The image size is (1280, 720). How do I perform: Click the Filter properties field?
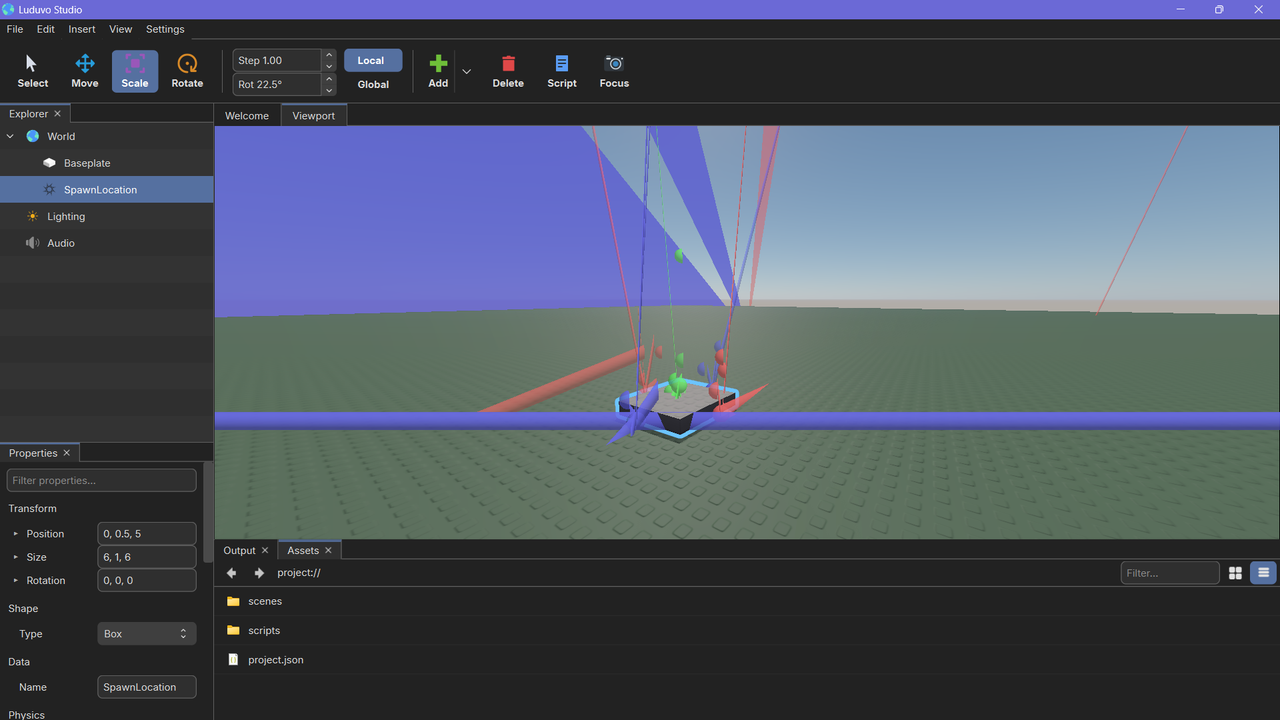tap(102, 480)
